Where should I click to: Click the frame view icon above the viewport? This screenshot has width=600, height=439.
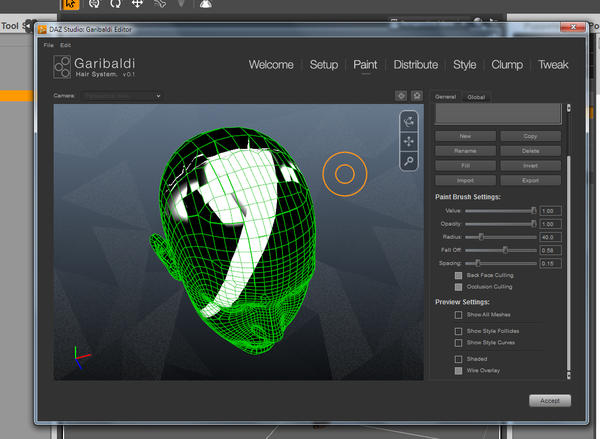pyautogui.click(x=401, y=96)
